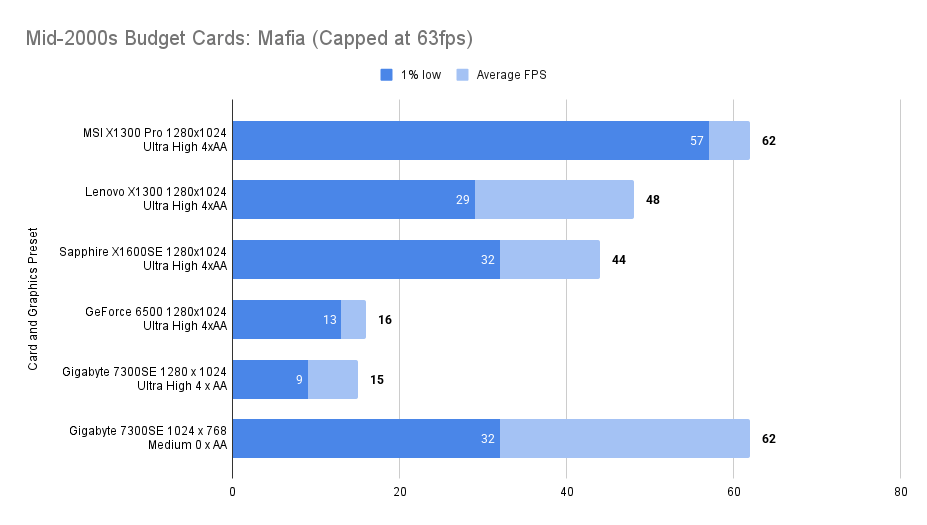Click the 48 data label for Lenovo X1300
Image resolution: width=927 pixels, height=525 pixels.
tap(652, 200)
